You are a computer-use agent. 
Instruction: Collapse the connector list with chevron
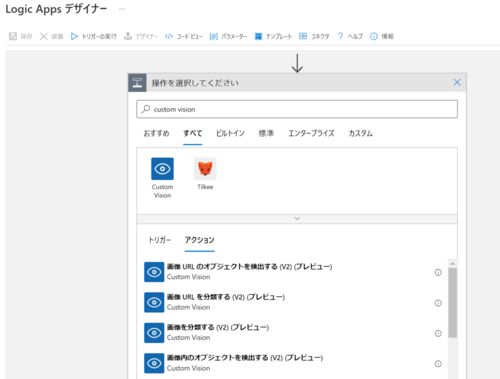(297, 219)
